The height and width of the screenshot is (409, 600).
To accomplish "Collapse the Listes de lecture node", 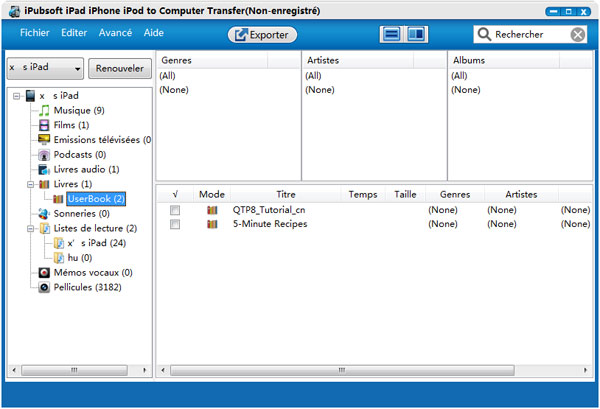I will [30, 229].
